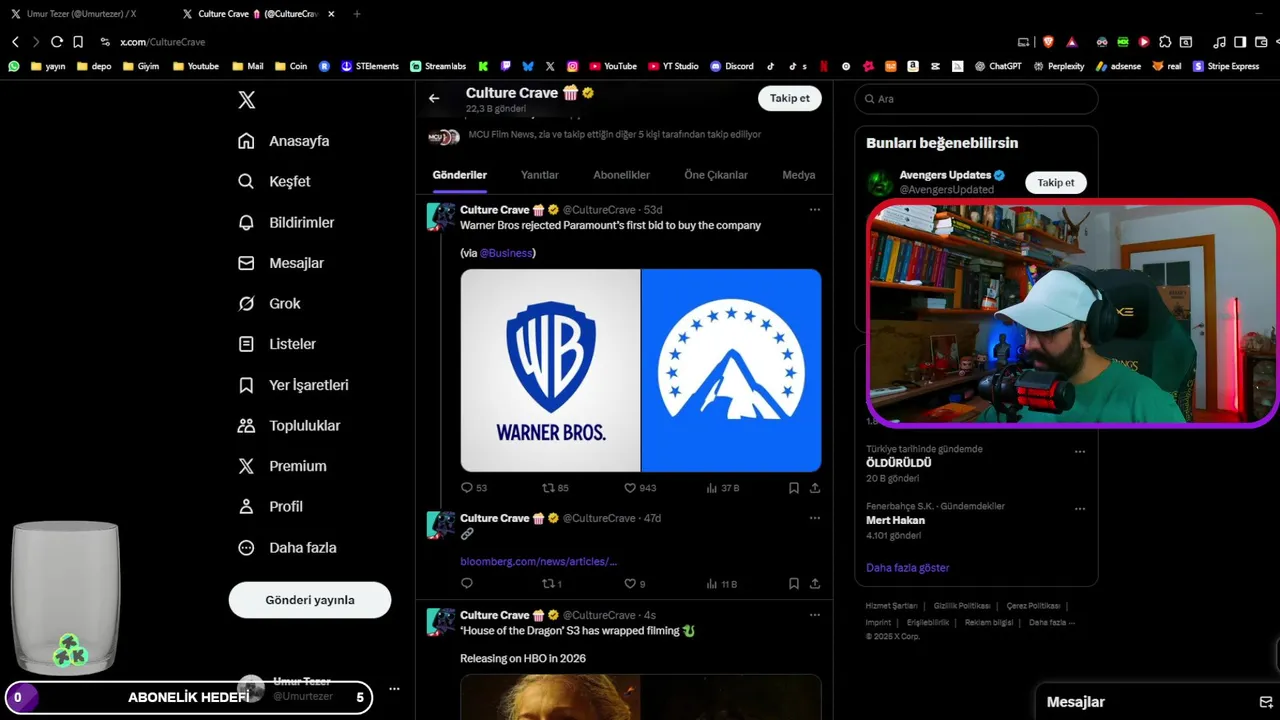Open Topluluklar communities page
1280x720 pixels.
click(289, 425)
